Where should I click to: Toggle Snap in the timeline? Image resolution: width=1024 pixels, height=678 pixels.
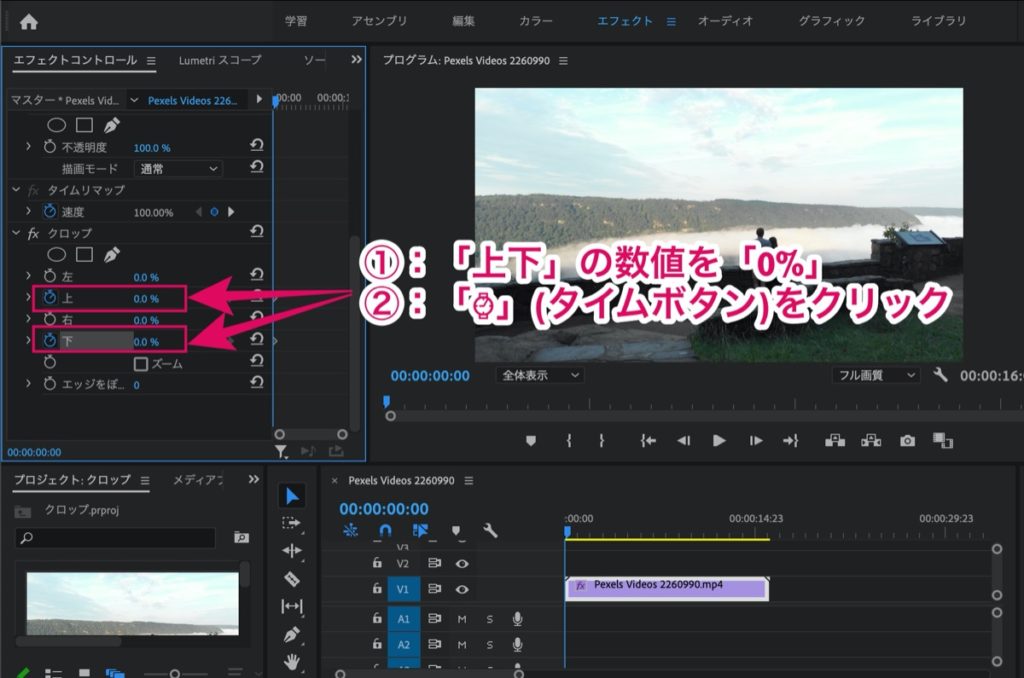pyautogui.click(x=385, y=530)
